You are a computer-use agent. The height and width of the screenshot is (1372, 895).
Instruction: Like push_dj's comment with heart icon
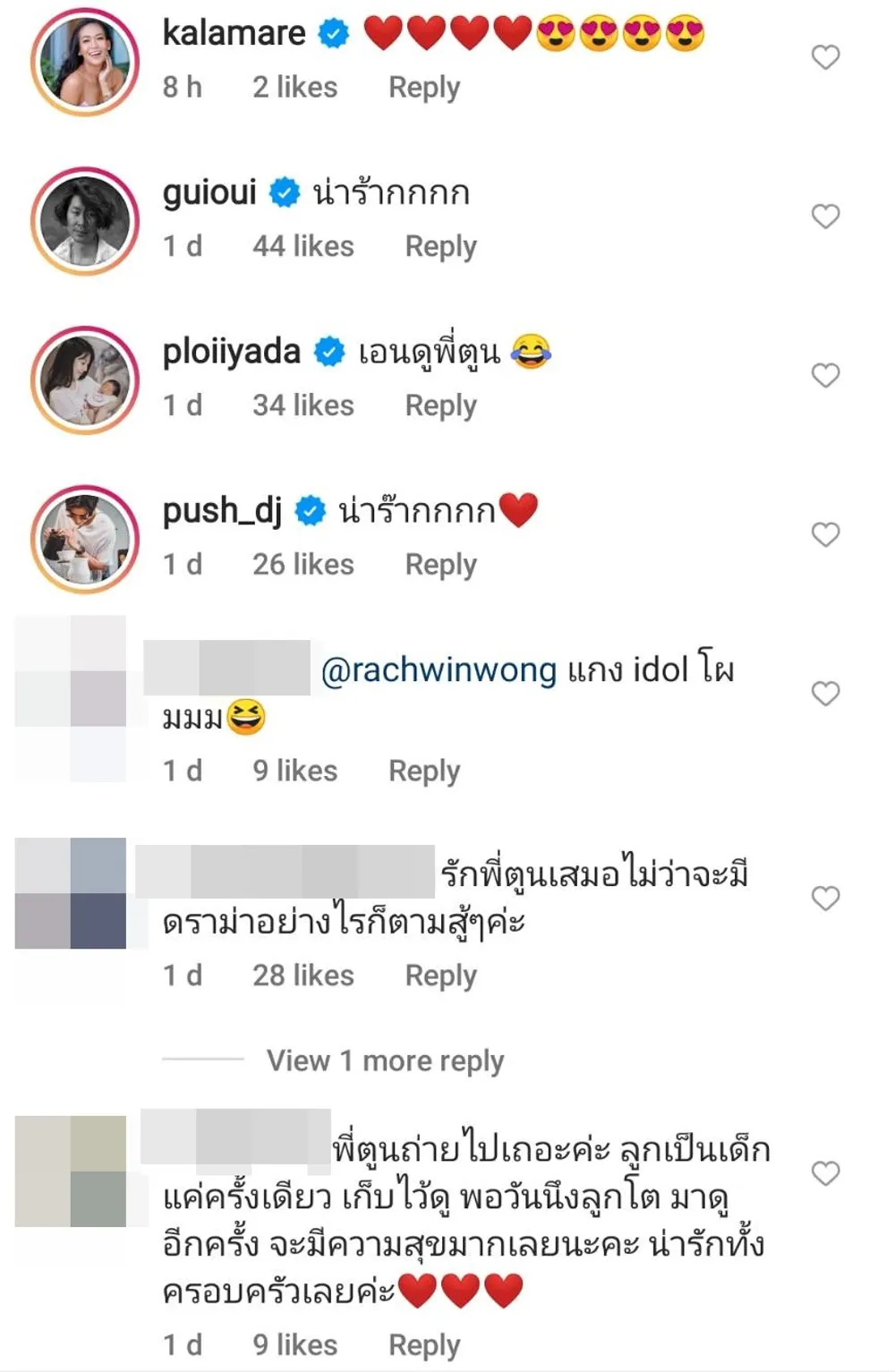click(x=825, y=534)
